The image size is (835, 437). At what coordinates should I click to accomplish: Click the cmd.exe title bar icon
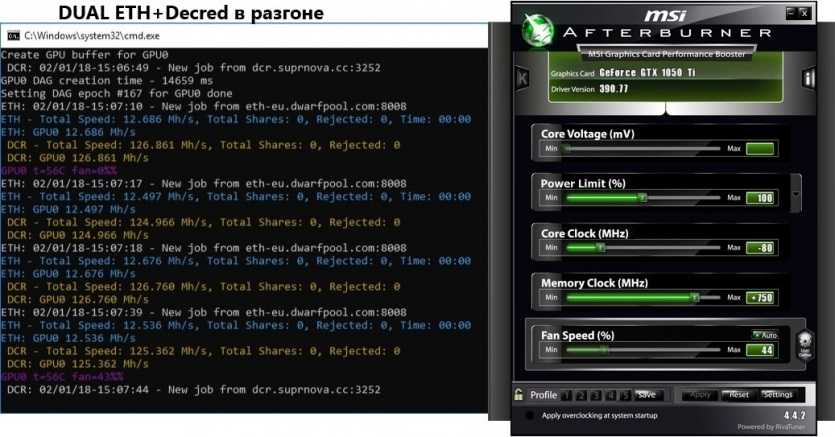coord(13,35)
